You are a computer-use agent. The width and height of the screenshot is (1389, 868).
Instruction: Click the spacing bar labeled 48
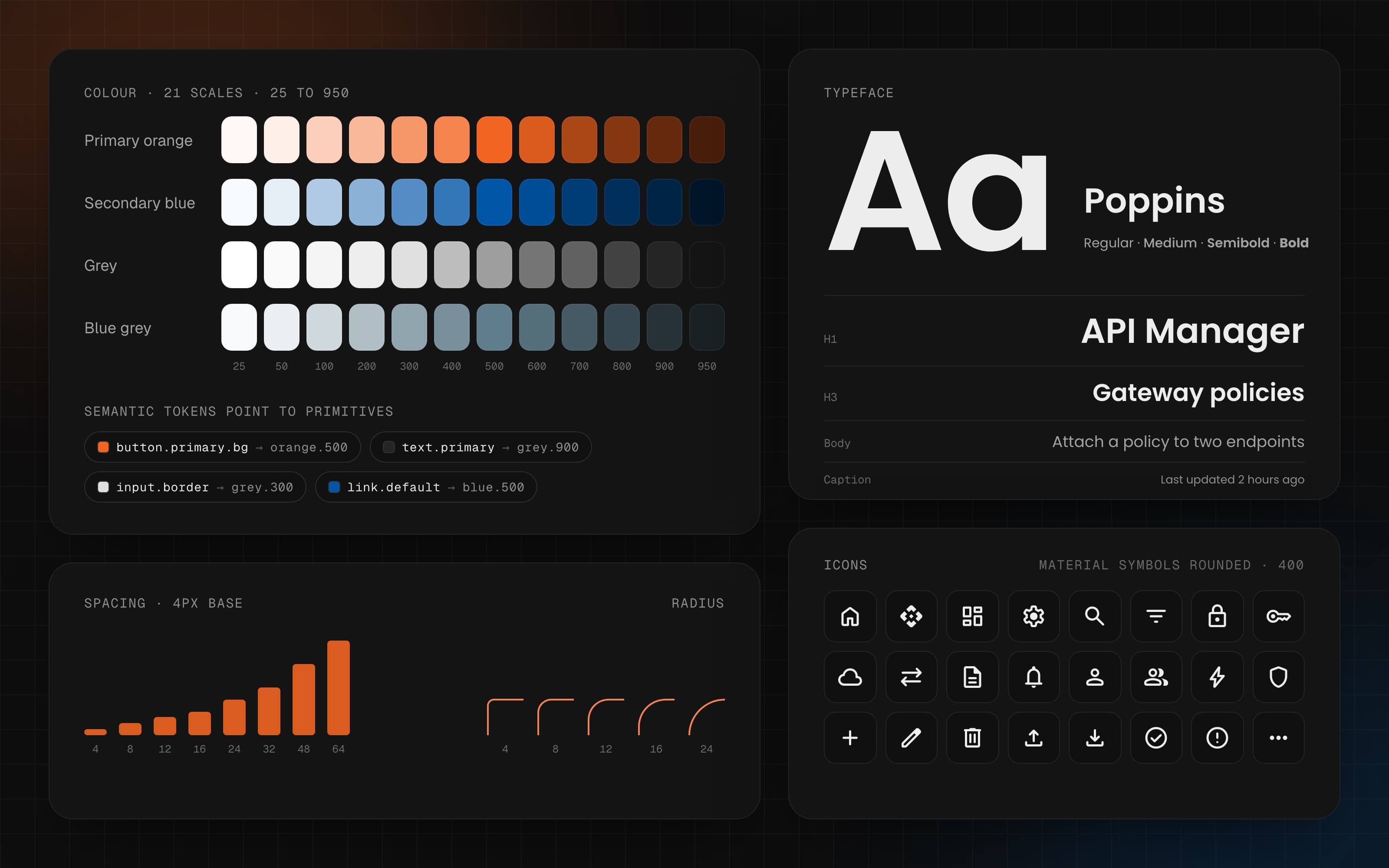point(304,700)
